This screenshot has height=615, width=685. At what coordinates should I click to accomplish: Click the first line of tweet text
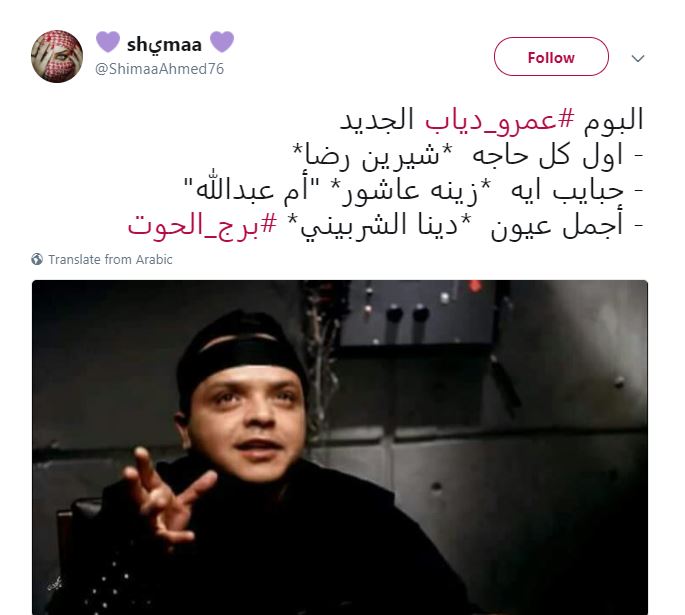click(491, 120)
